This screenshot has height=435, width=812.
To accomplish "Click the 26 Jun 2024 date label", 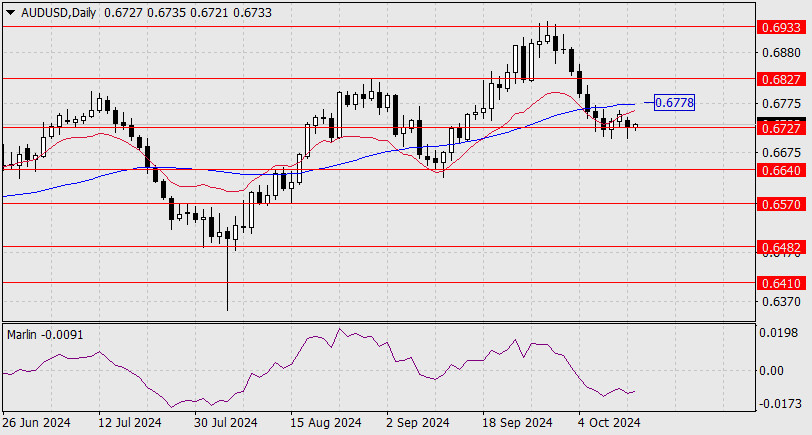I will [x=36, y=423].
